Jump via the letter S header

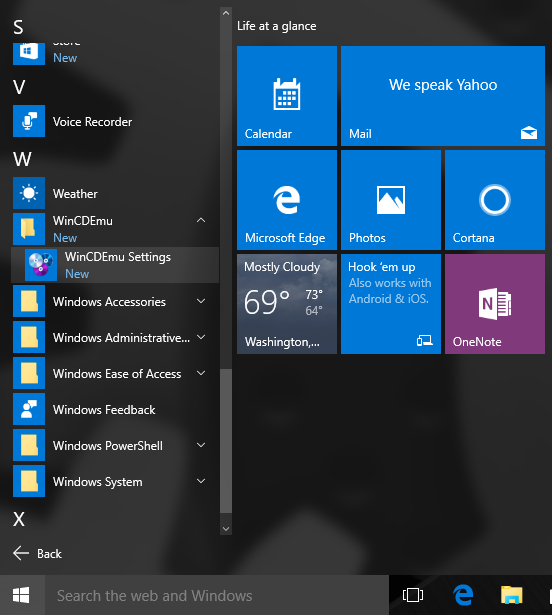tap(18, 27)
